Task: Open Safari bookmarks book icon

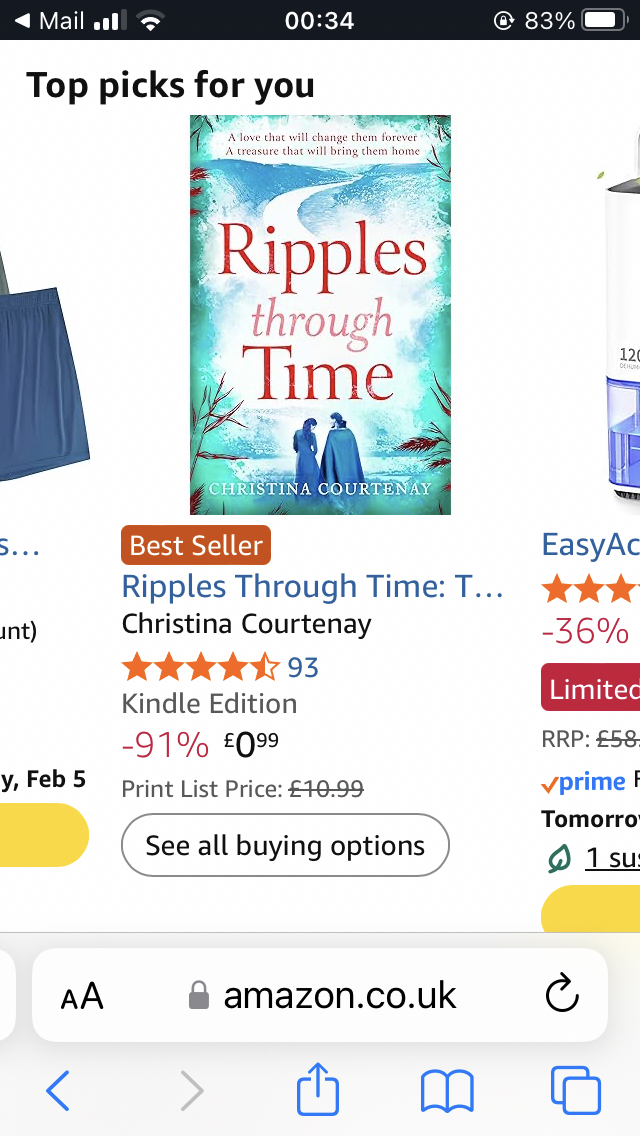Action: [x=447, y=1089]
